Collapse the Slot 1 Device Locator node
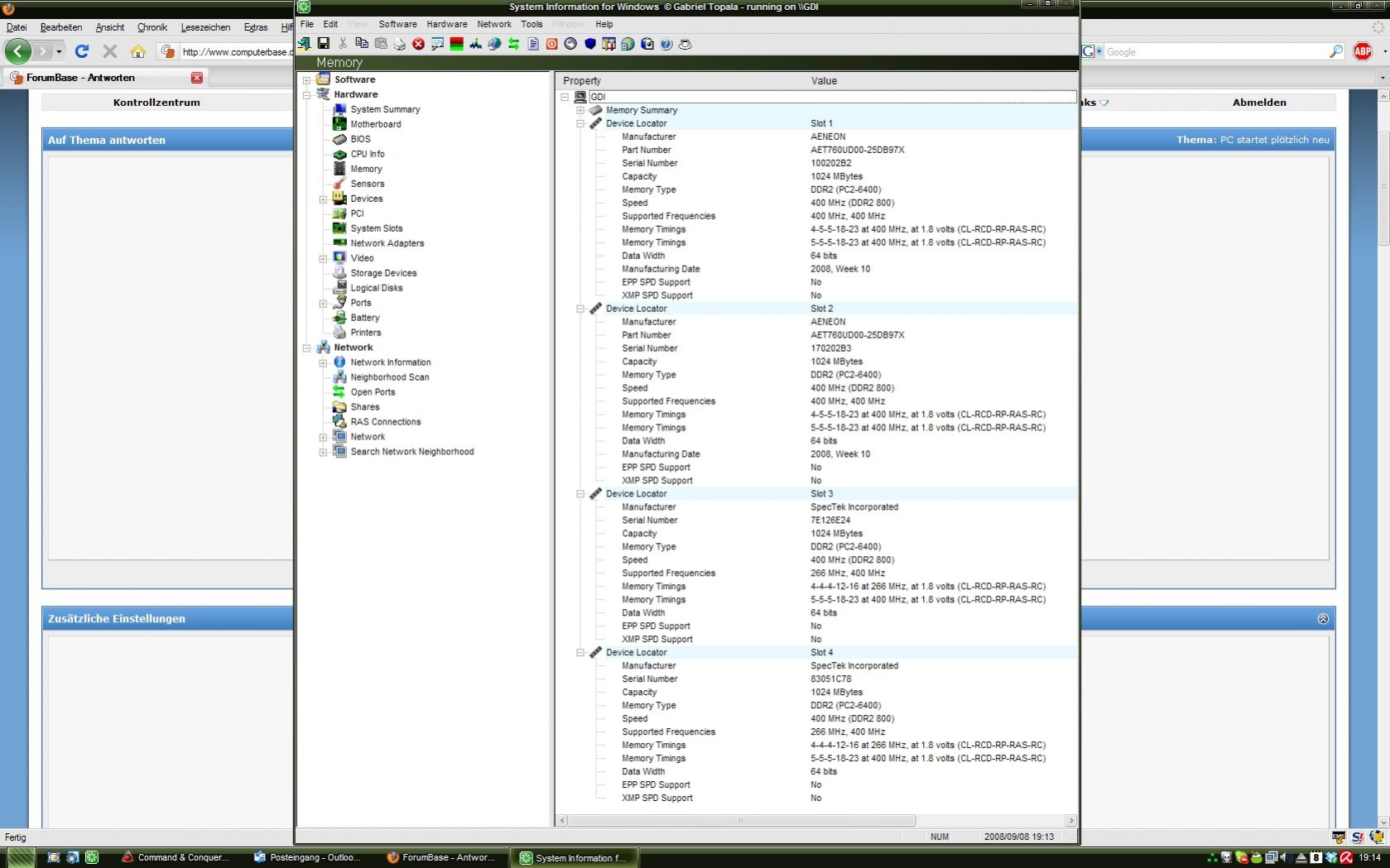 tap(580, 123)
